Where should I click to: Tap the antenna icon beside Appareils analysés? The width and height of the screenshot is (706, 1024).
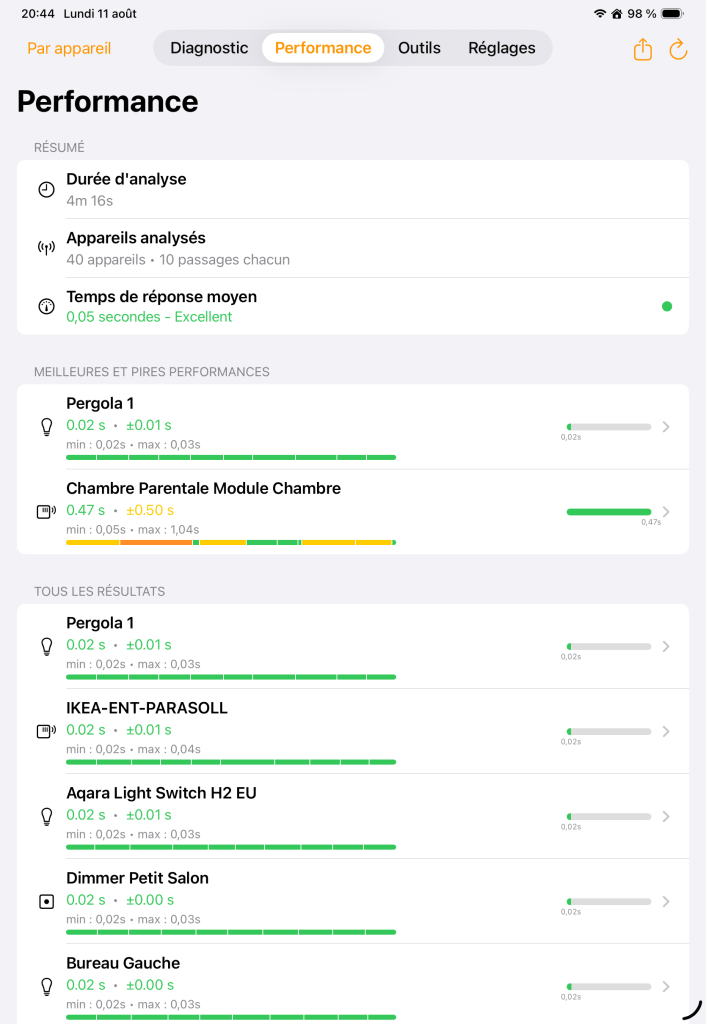pos(46,248)
